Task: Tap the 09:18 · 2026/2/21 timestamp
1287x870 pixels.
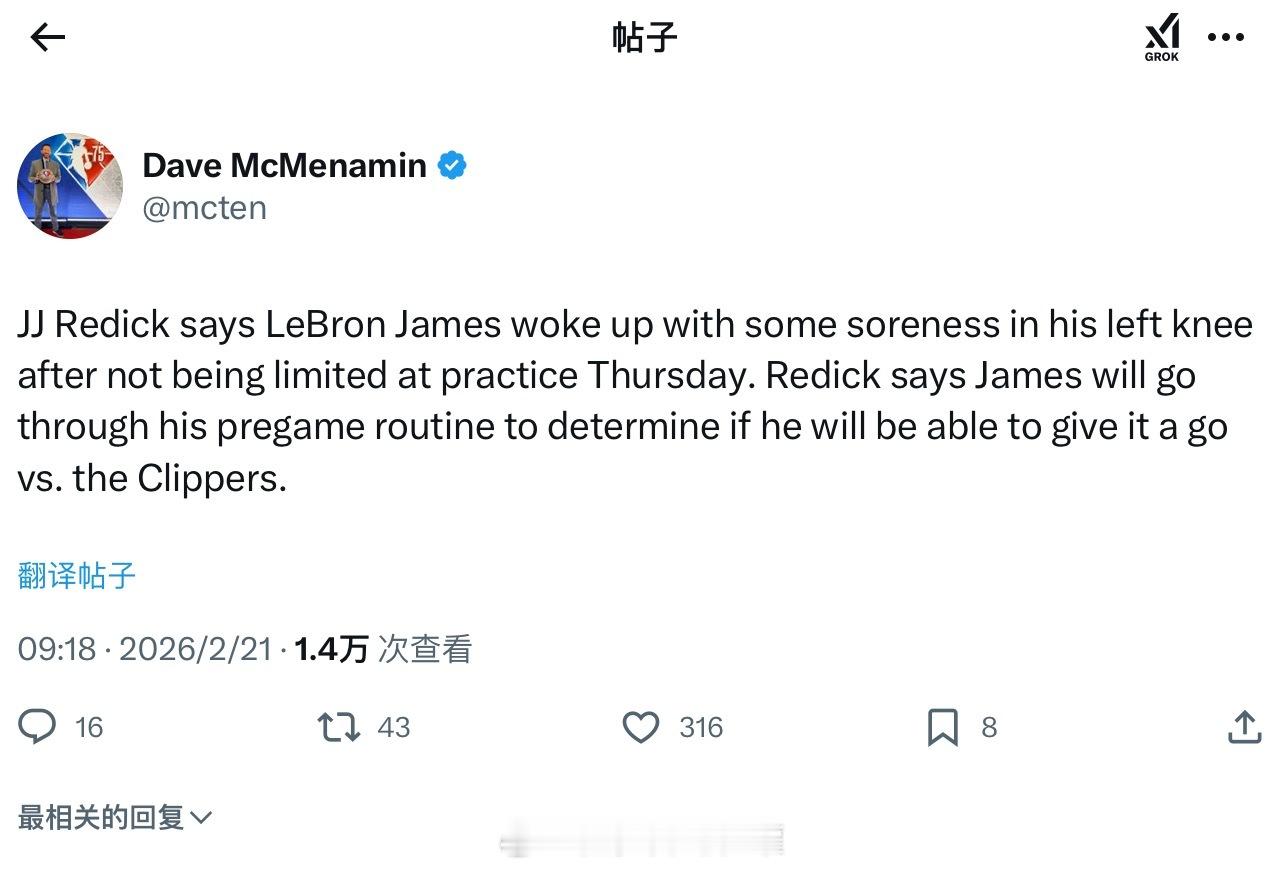Action: [144, 650]
